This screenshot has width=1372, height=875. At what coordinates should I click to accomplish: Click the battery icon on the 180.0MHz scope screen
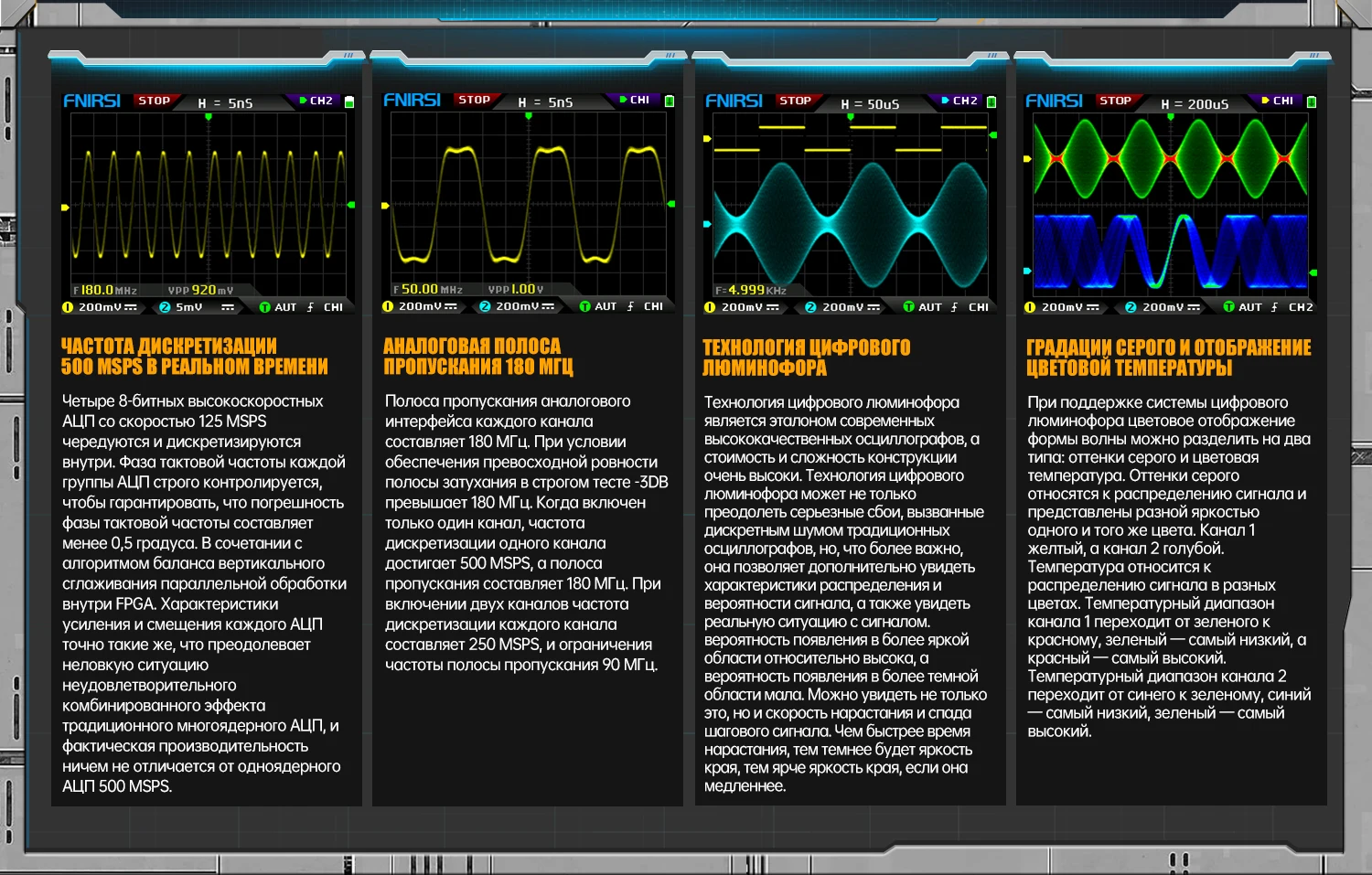pyautogui.click(x=349, y=101)
